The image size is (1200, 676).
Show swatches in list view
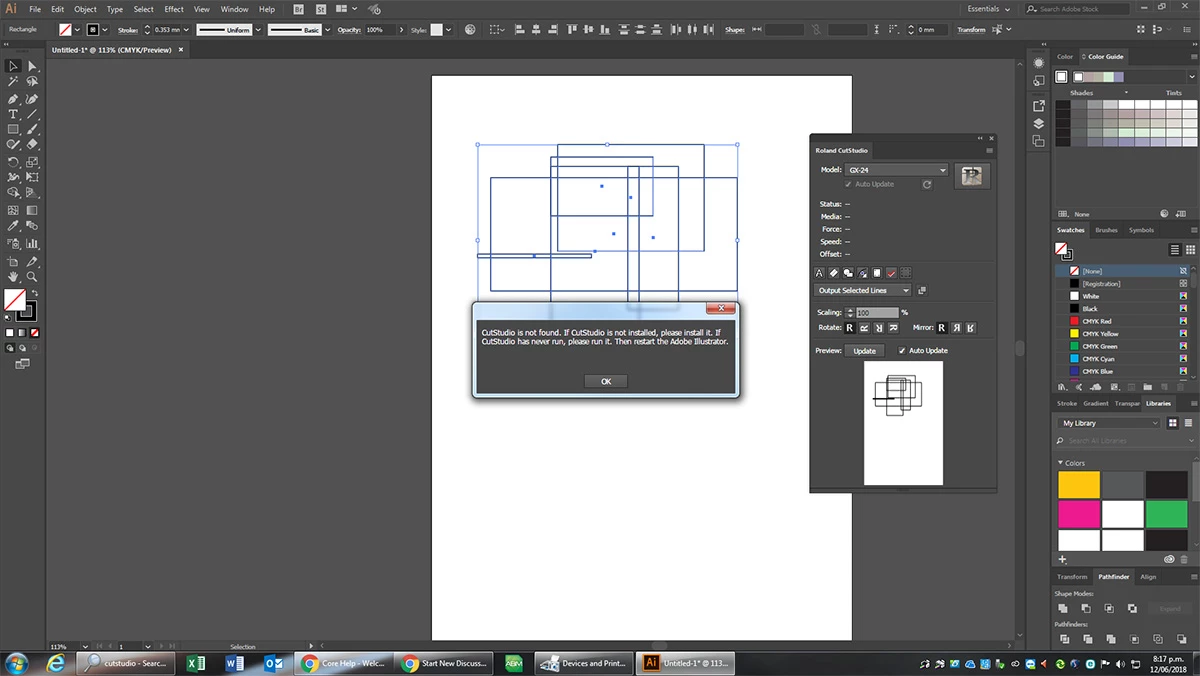1176,250
